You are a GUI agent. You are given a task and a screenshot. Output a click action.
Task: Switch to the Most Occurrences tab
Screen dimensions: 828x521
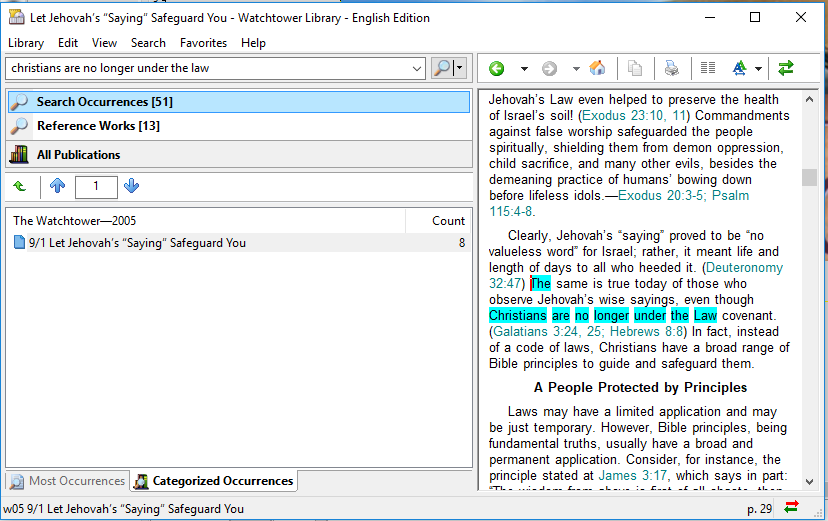coord(68,481)
